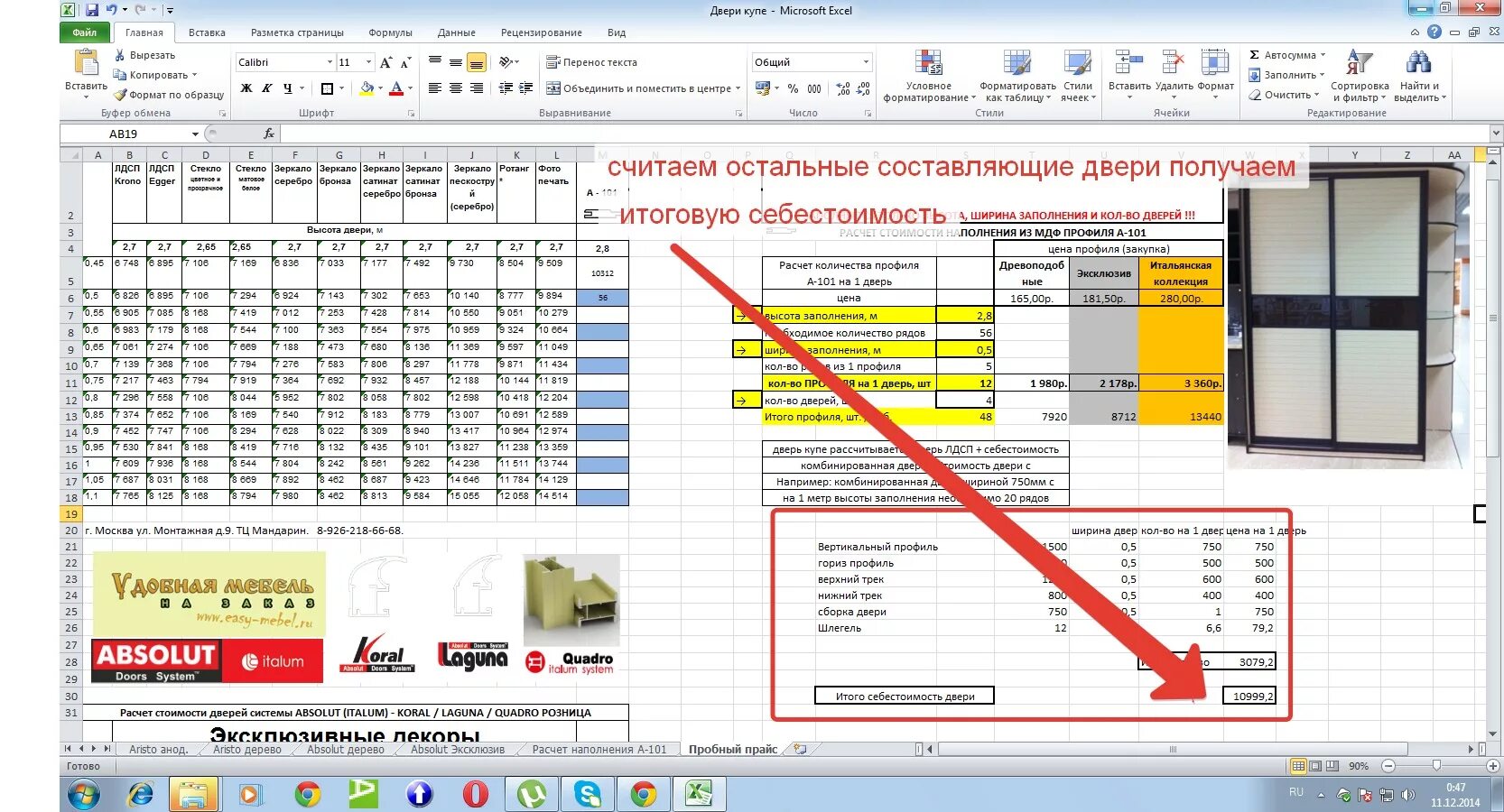Toggle underline formatting with Ч

(288, 88)
